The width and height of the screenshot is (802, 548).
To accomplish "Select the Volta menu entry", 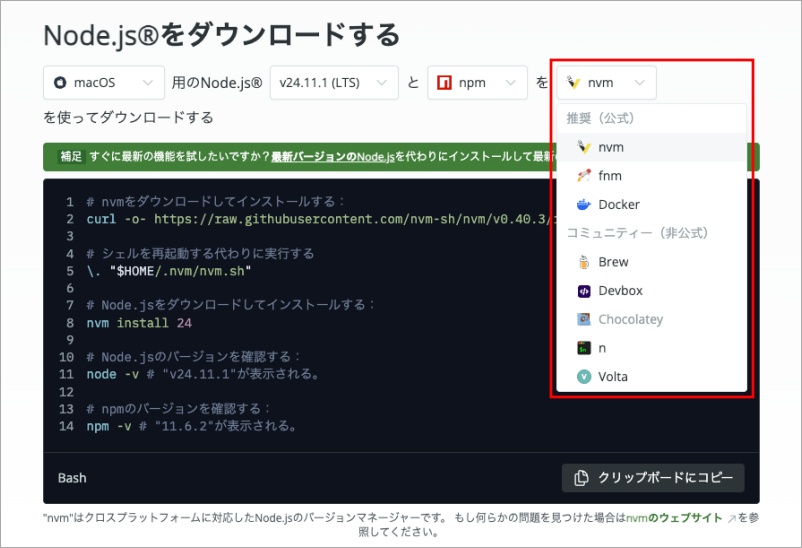I will pyautogui.click(x=613, y=377).
